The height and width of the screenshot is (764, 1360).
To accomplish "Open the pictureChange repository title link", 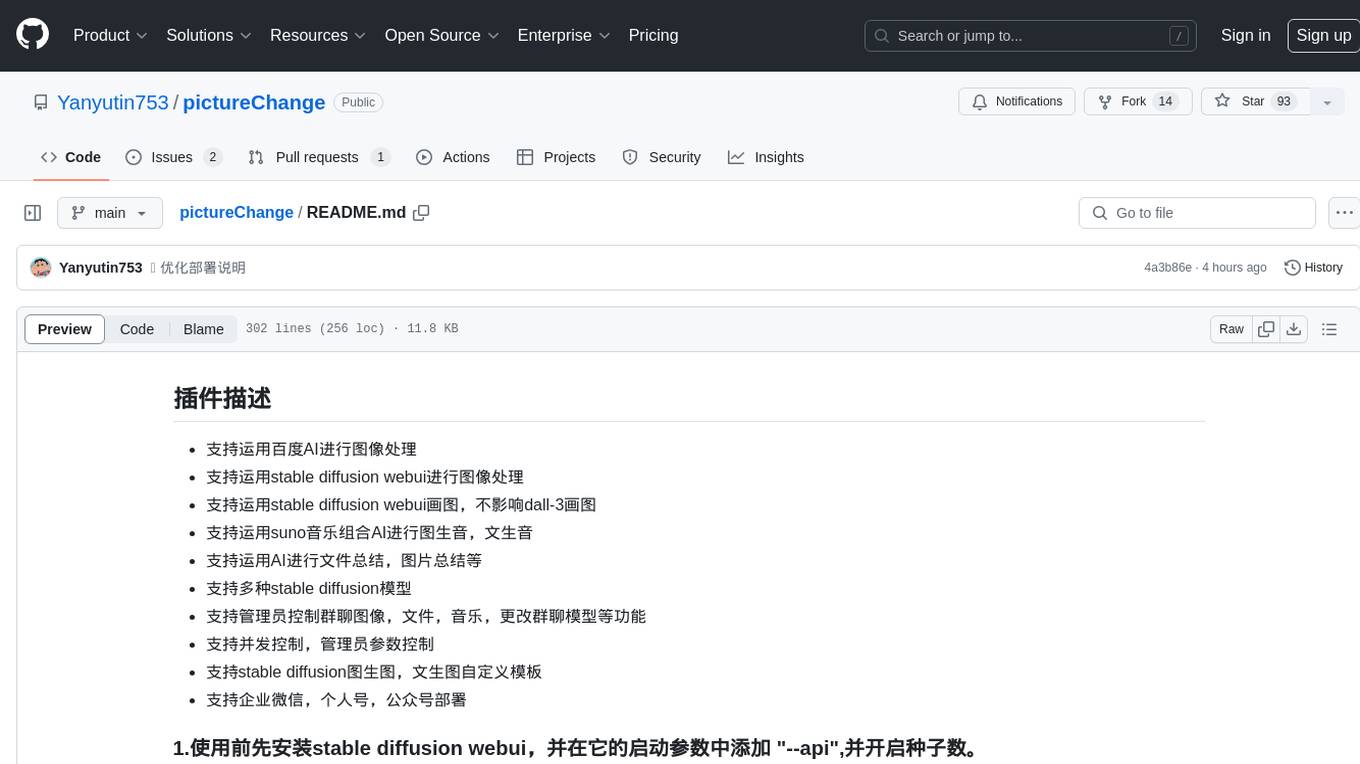I will pos(254,102).
